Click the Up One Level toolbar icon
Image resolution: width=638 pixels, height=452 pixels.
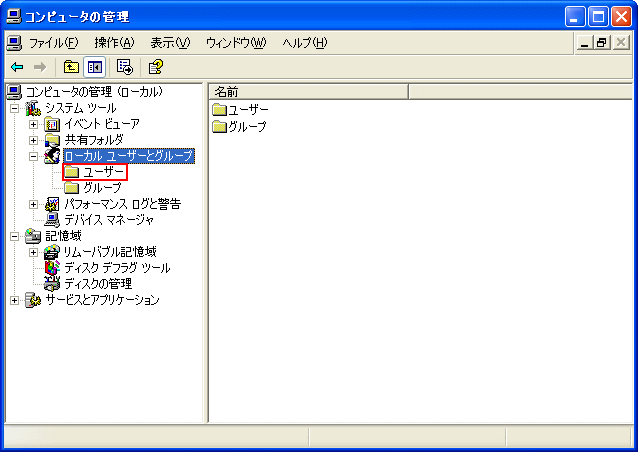pyautogui.click(x=71, y=67)
